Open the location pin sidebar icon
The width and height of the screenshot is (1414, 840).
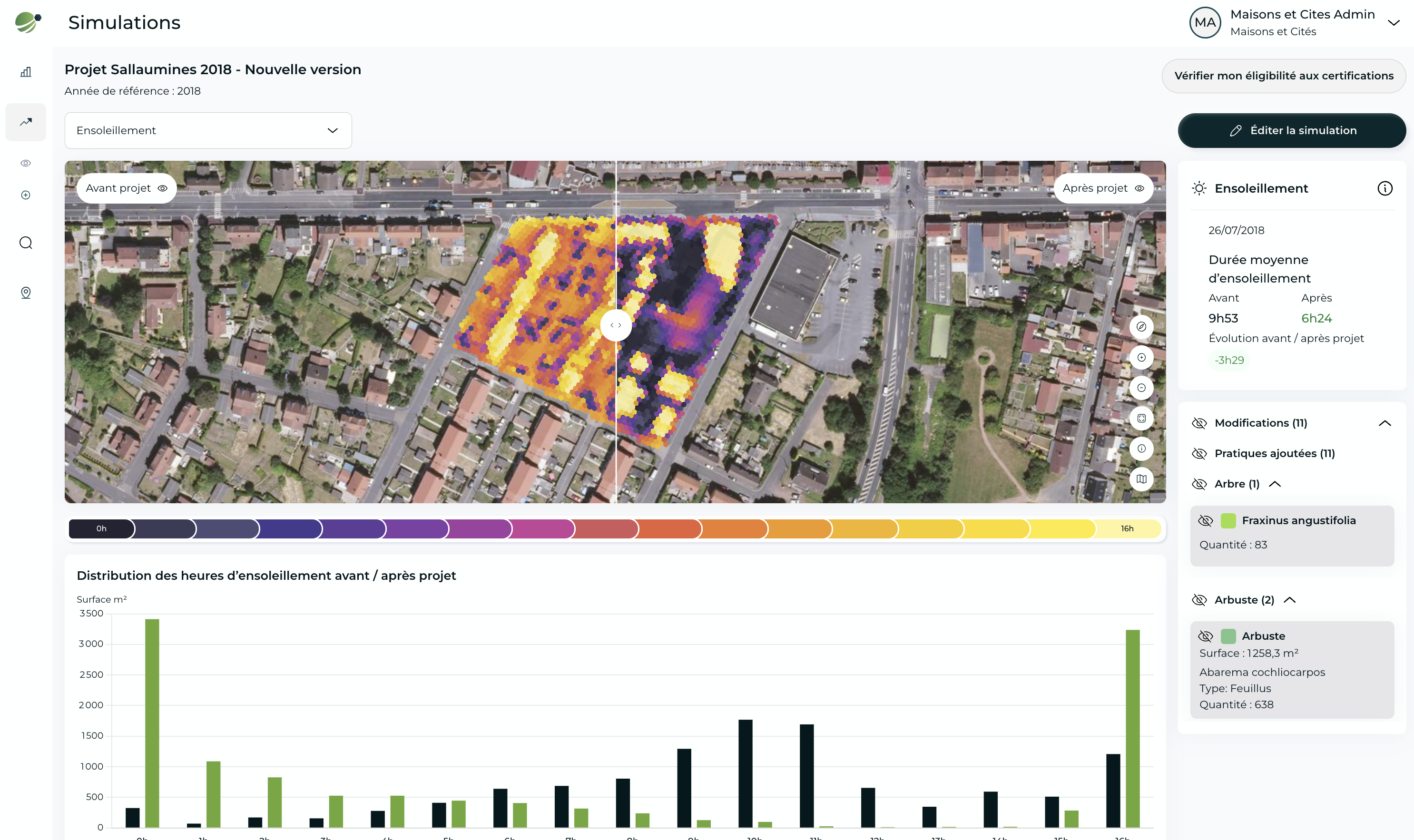click(26, 293)
